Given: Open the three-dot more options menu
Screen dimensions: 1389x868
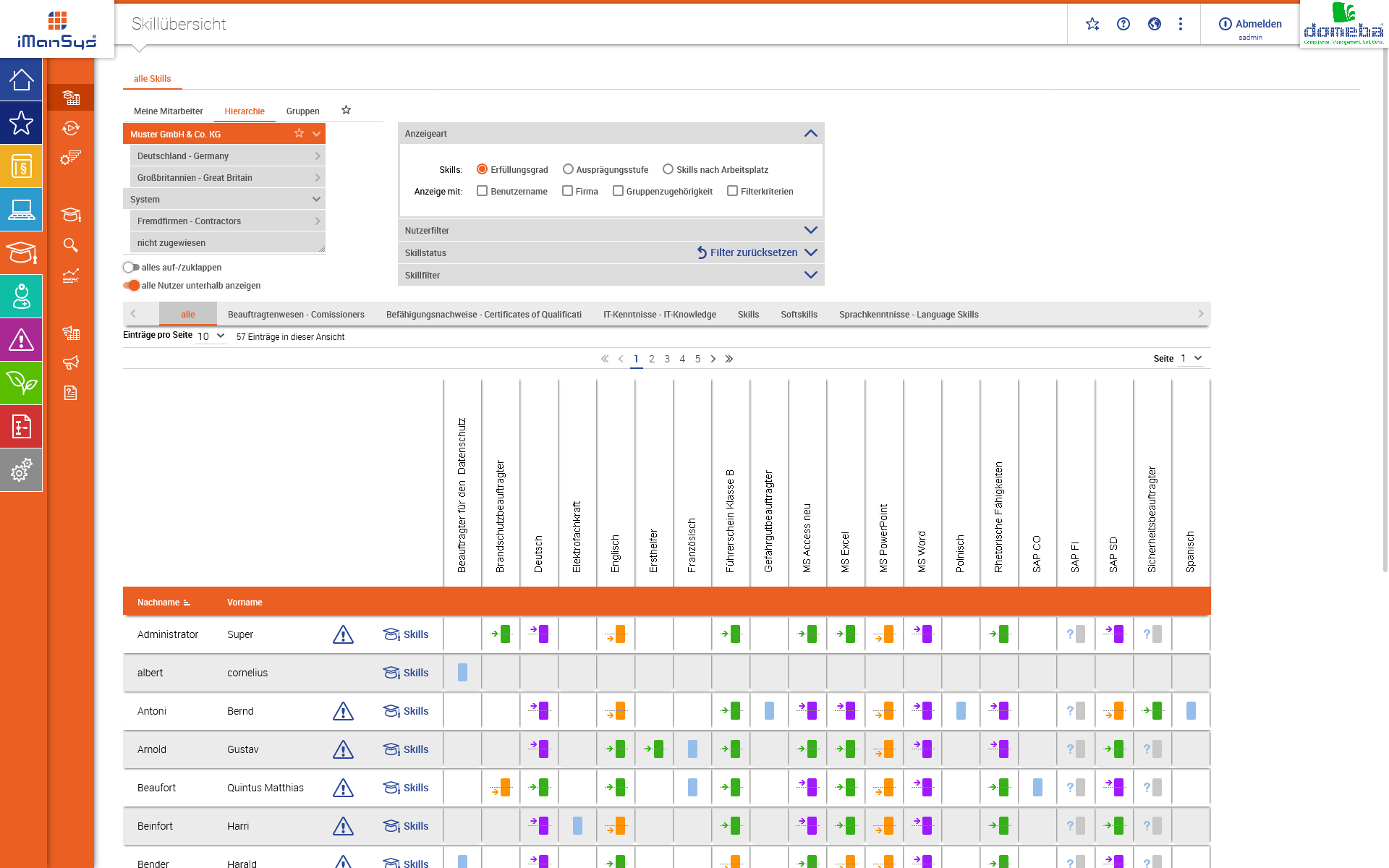Looking at the screenshot, I should pyautogui.click(x=1180, y=24).
